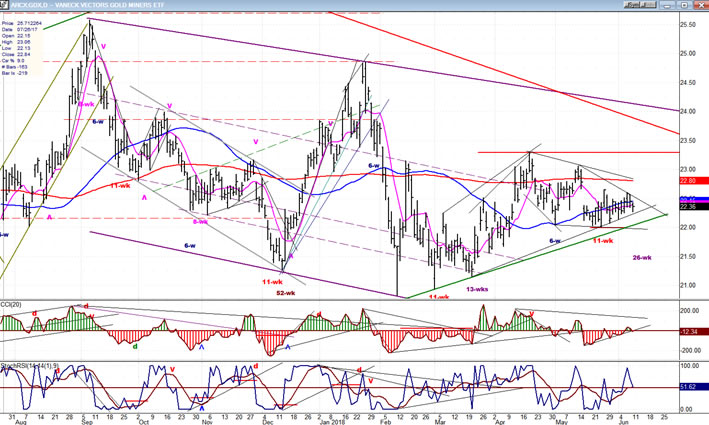Click the 26-wk cycle label
The width and height of the screenshot is (709, 425).
[644, 258]
